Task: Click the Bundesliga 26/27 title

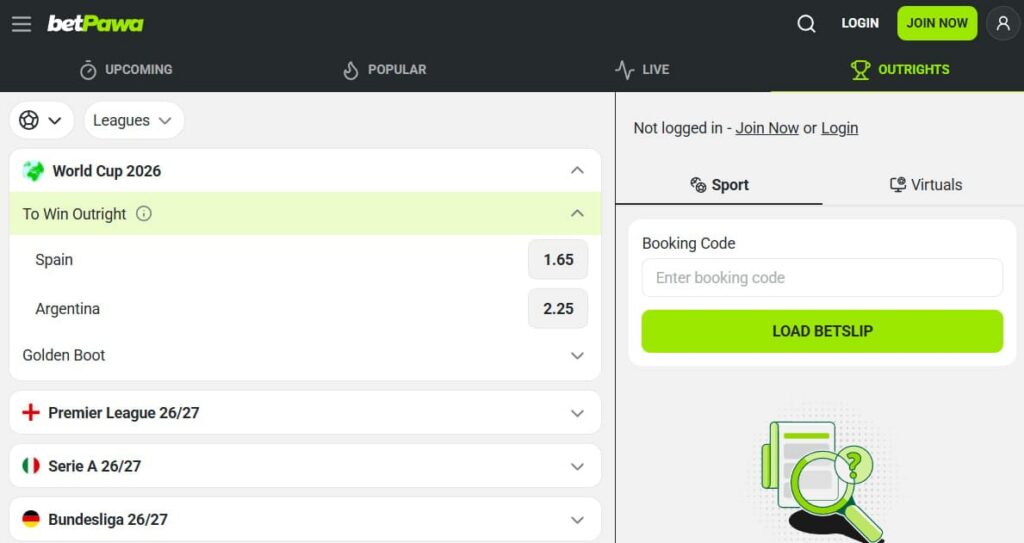Action: (x=108, y=520)
